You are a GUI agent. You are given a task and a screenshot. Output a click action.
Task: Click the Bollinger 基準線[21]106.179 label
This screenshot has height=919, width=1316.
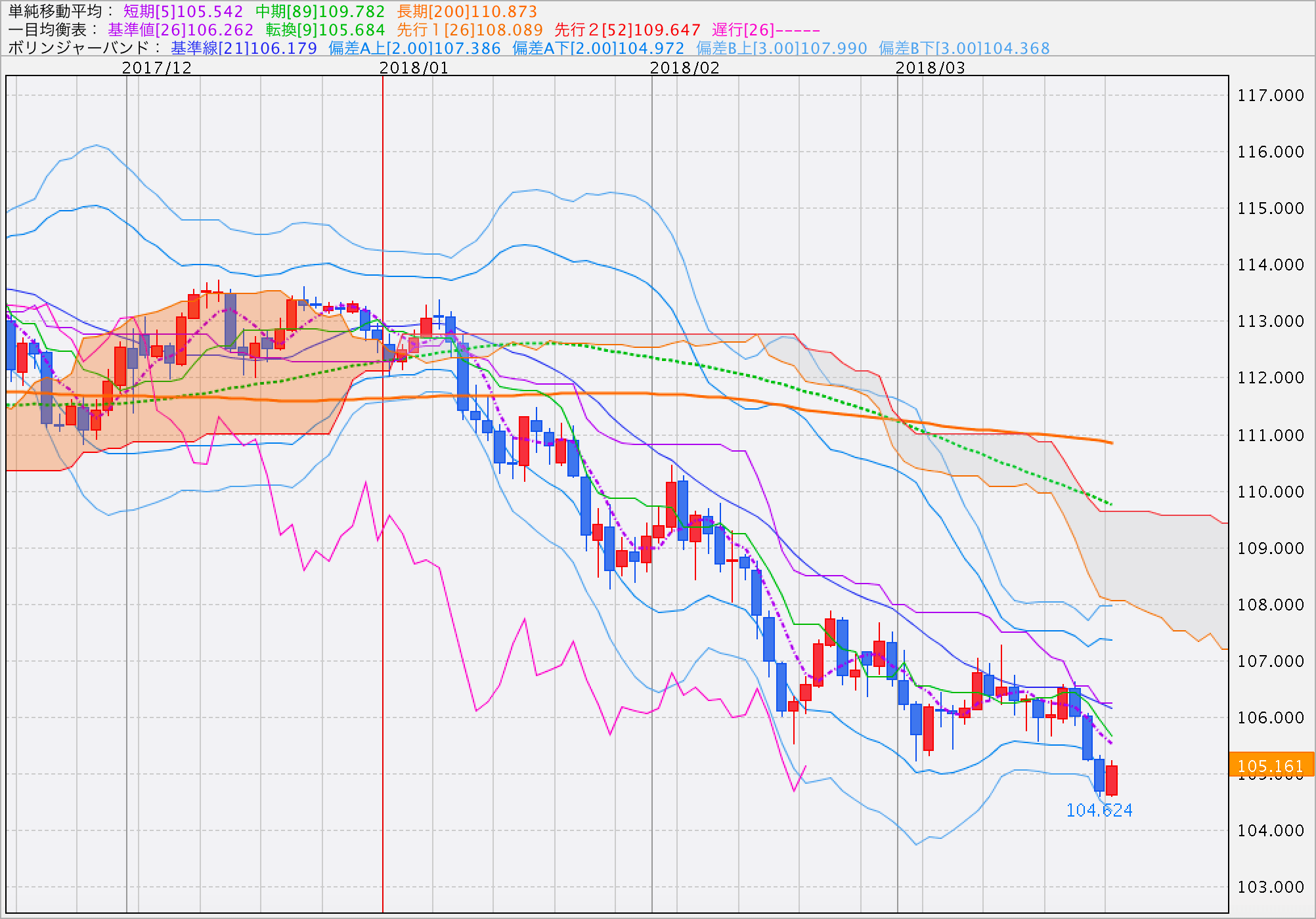click(244, 48)
